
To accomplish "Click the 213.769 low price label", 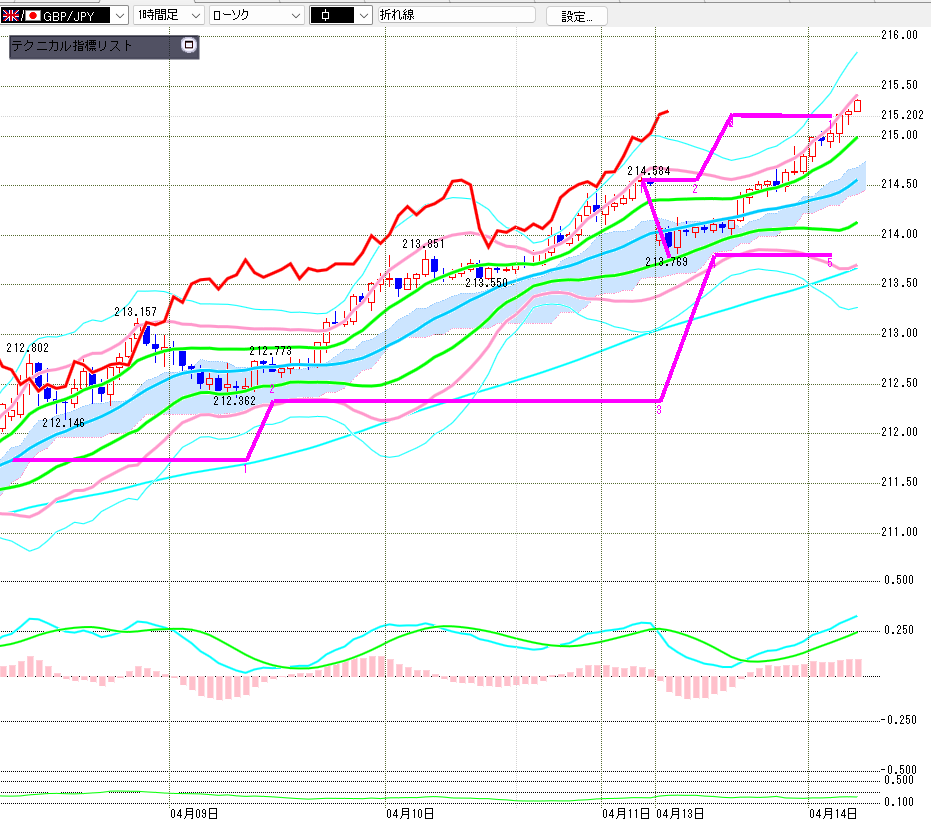I will point(666,262).
